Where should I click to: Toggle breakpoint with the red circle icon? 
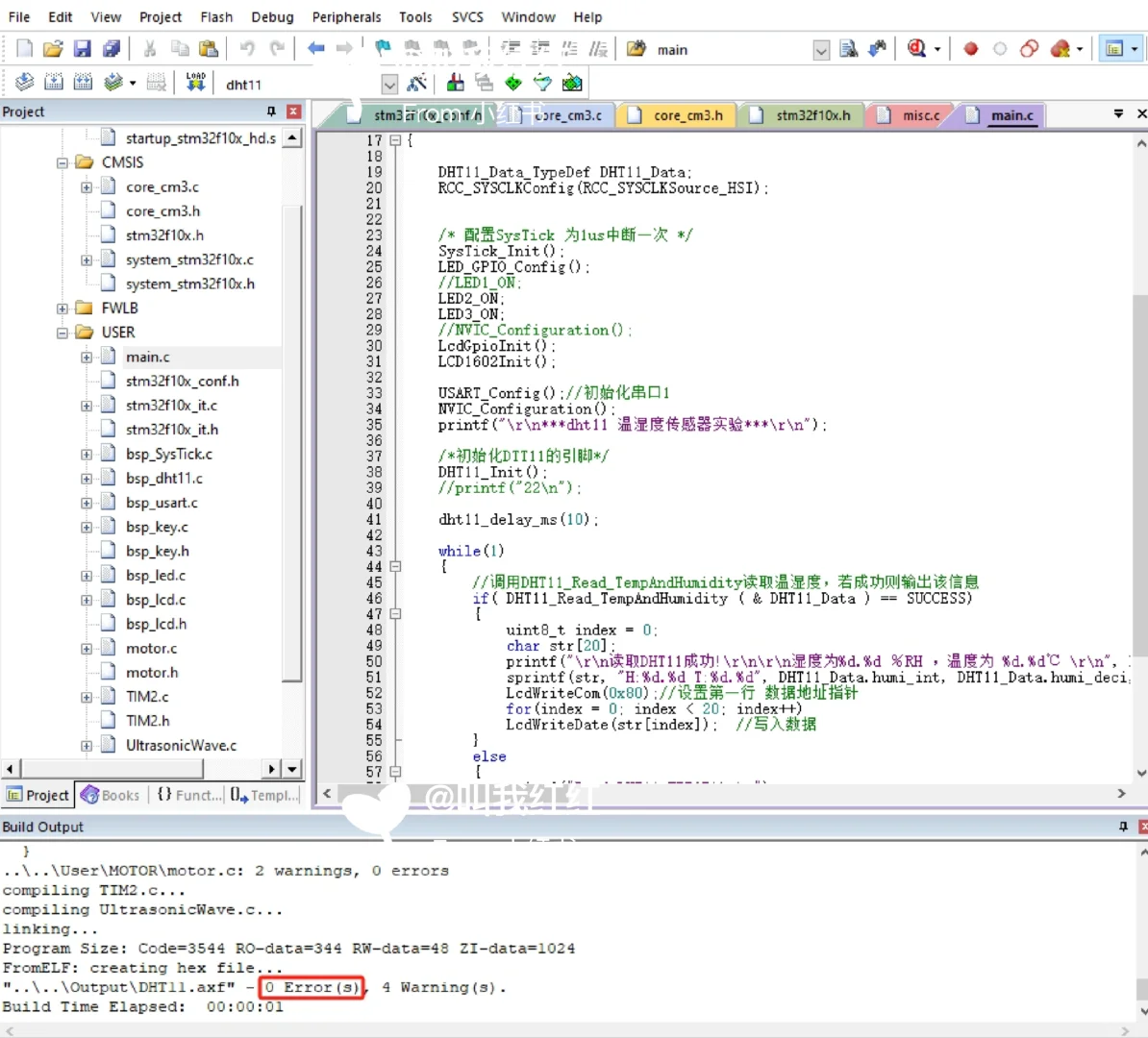(971, 49)
